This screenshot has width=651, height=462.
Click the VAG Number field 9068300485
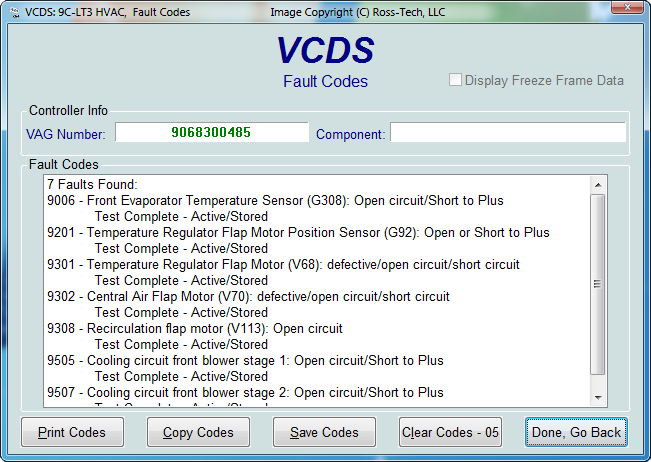[212, 132]
